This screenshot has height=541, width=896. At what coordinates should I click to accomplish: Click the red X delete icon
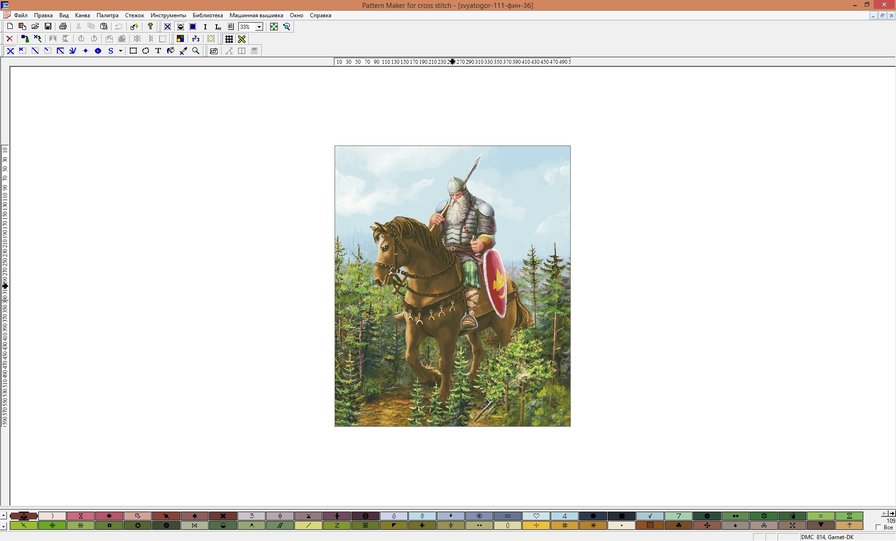pyautogui.click(x=9, y=38)
